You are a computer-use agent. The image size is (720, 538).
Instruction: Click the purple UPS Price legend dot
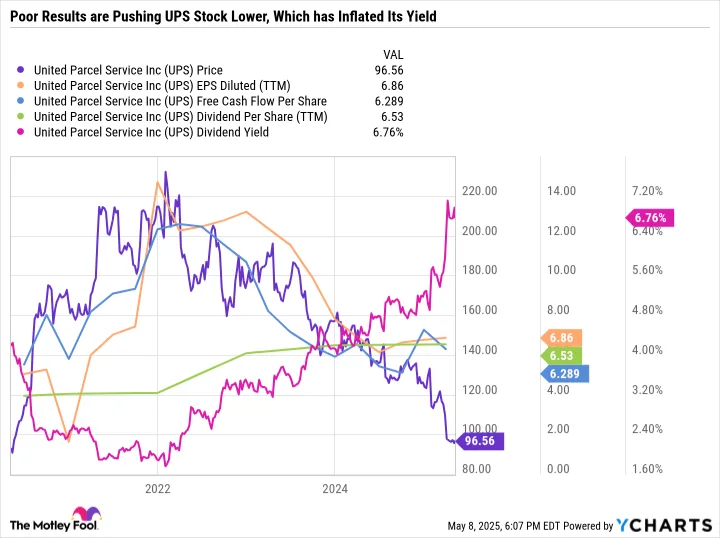pos(20,70)
